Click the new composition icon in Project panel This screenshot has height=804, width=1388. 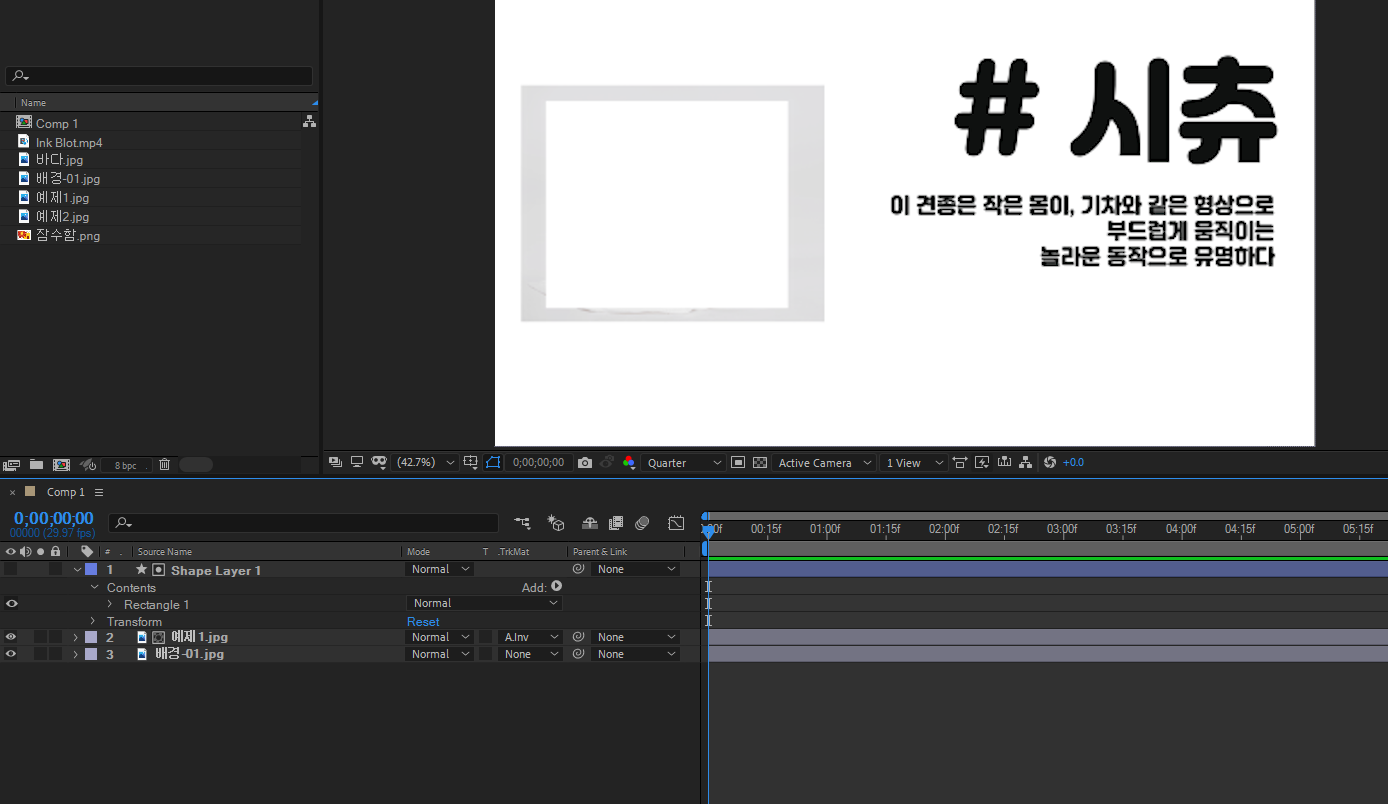[61, 465]
